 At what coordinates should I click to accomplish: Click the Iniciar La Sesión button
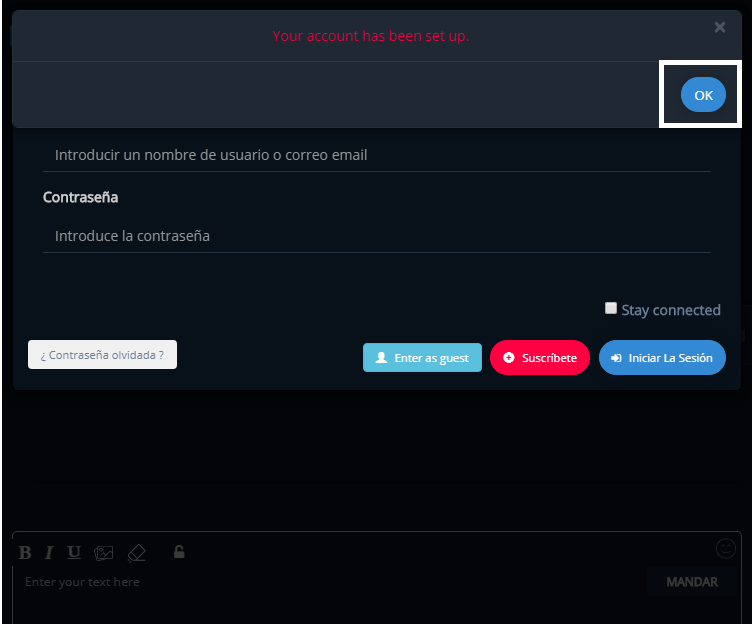(662, 358)
